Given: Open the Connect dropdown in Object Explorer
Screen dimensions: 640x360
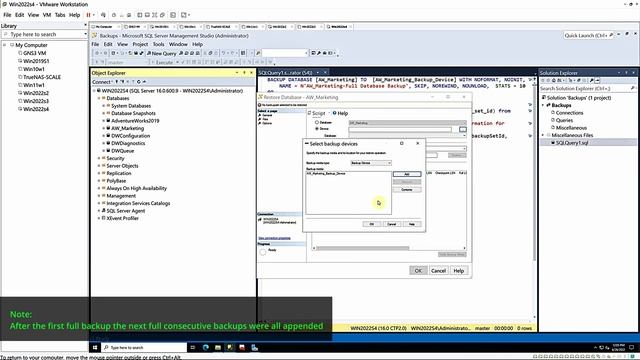Looking at the screenshot, I should click(102, 82).
